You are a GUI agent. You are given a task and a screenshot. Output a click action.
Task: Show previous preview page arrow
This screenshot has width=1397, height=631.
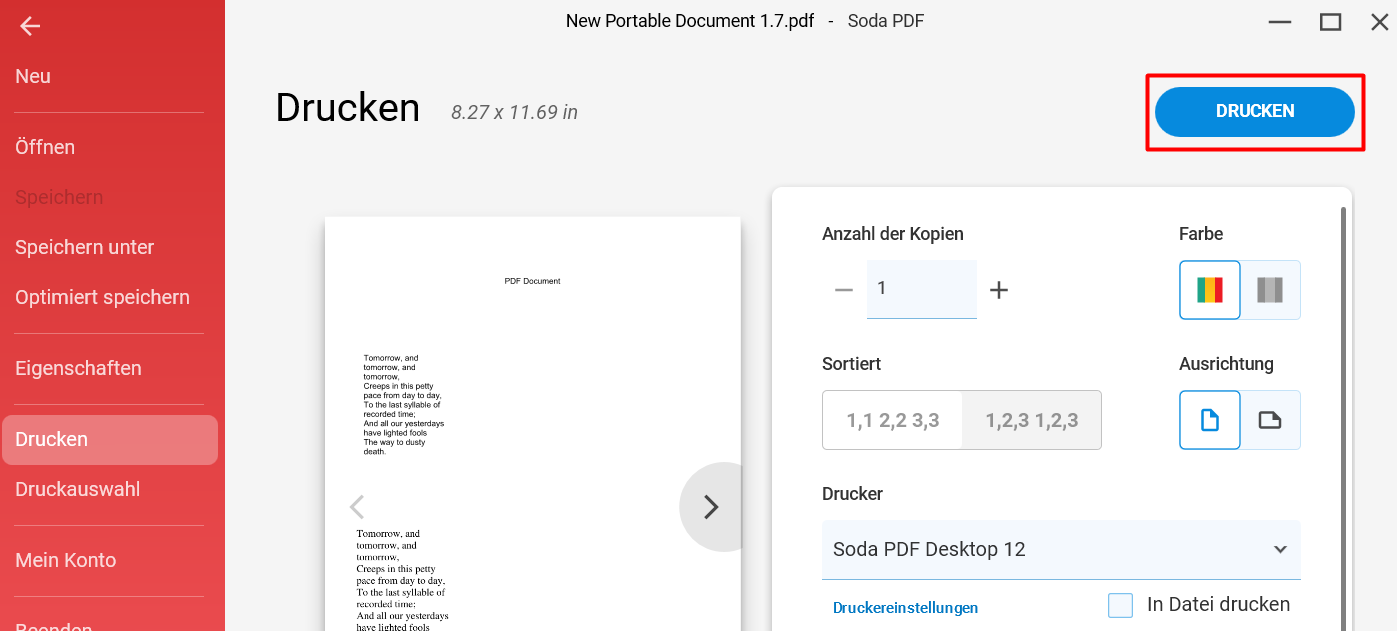click(x=356, y=507)
